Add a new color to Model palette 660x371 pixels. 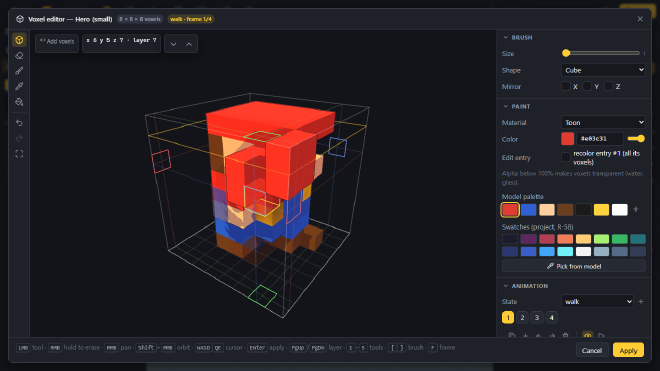click(636, 209)
